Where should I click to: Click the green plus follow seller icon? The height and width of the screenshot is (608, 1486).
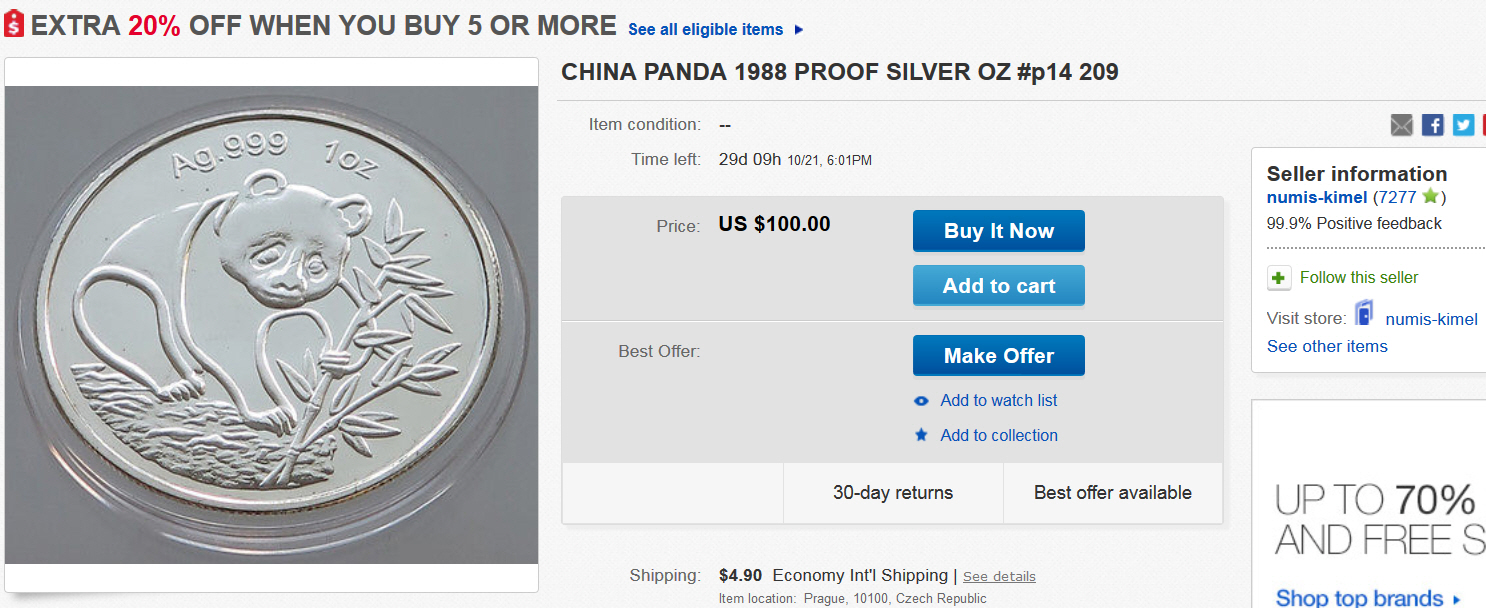pos(1279,278)
